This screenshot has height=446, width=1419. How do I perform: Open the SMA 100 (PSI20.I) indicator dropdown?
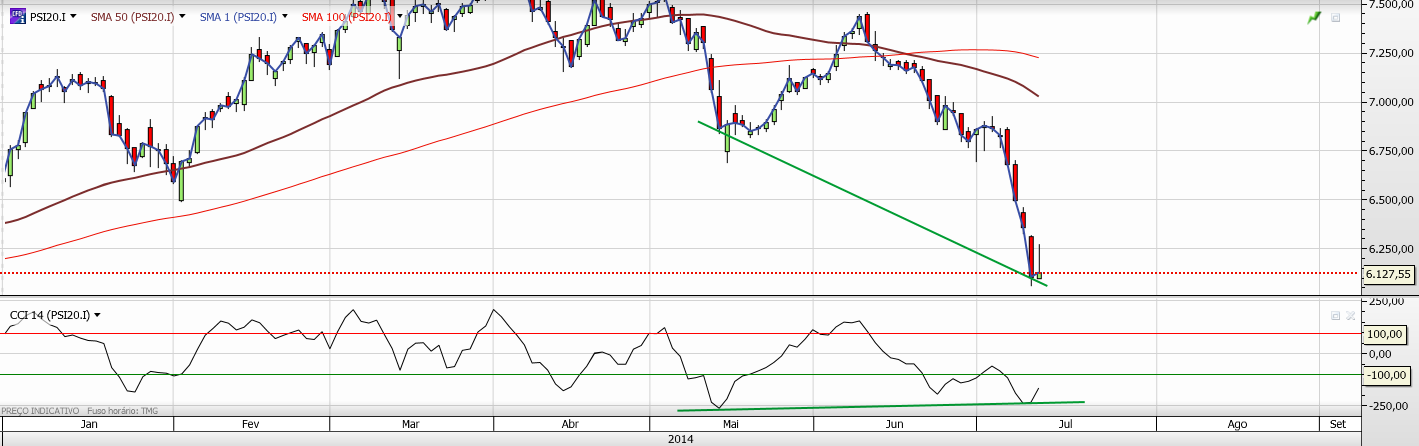click(399, 17)
